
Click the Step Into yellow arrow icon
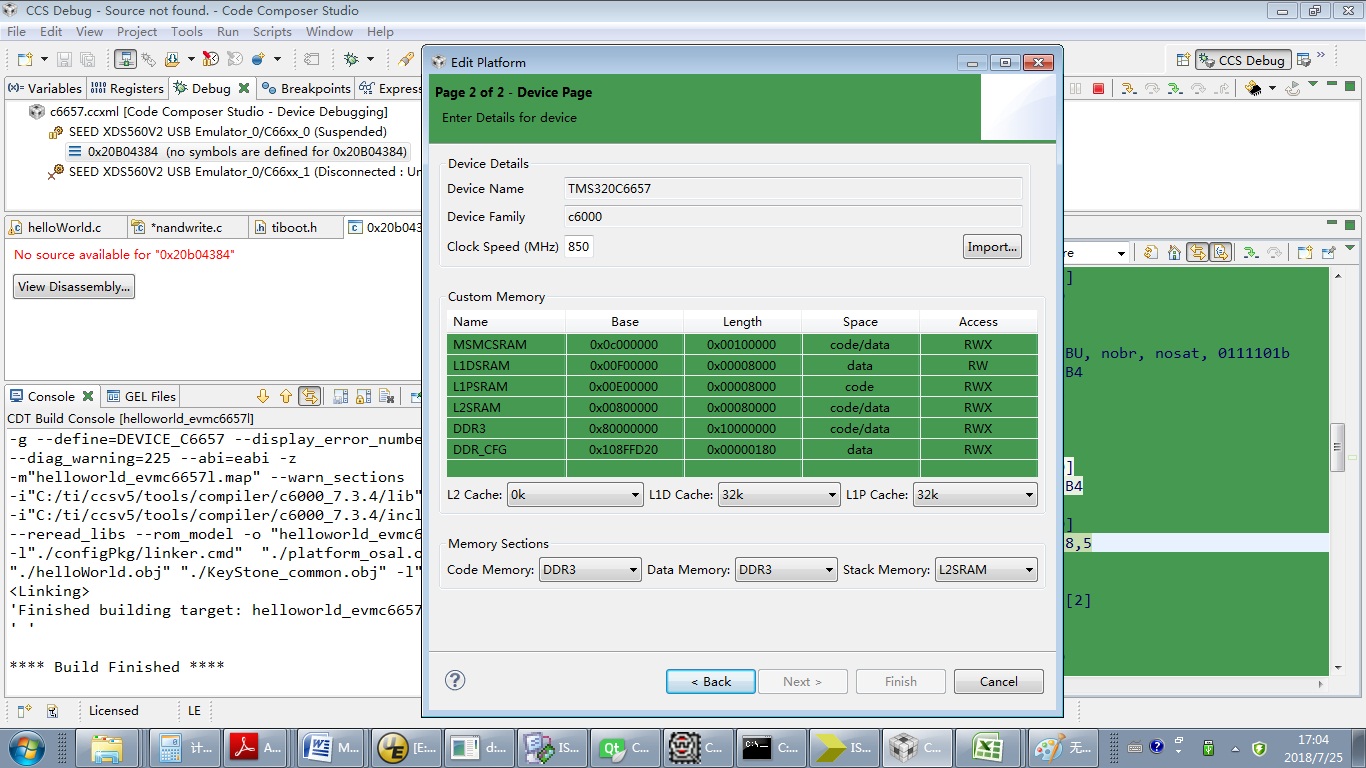[1128, 88]
